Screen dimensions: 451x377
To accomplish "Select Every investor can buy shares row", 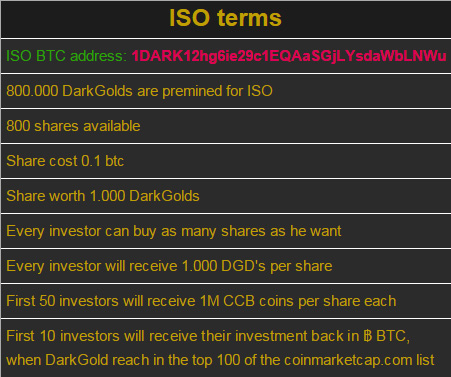I will click(226, 231).
